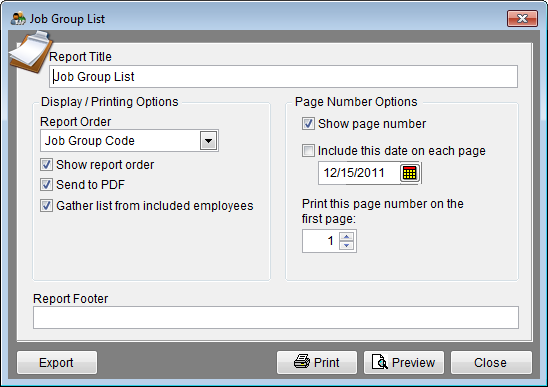Screen dimensions: 548x387
Task: Click into the Report Title text field
Action: tap(283, 77)
